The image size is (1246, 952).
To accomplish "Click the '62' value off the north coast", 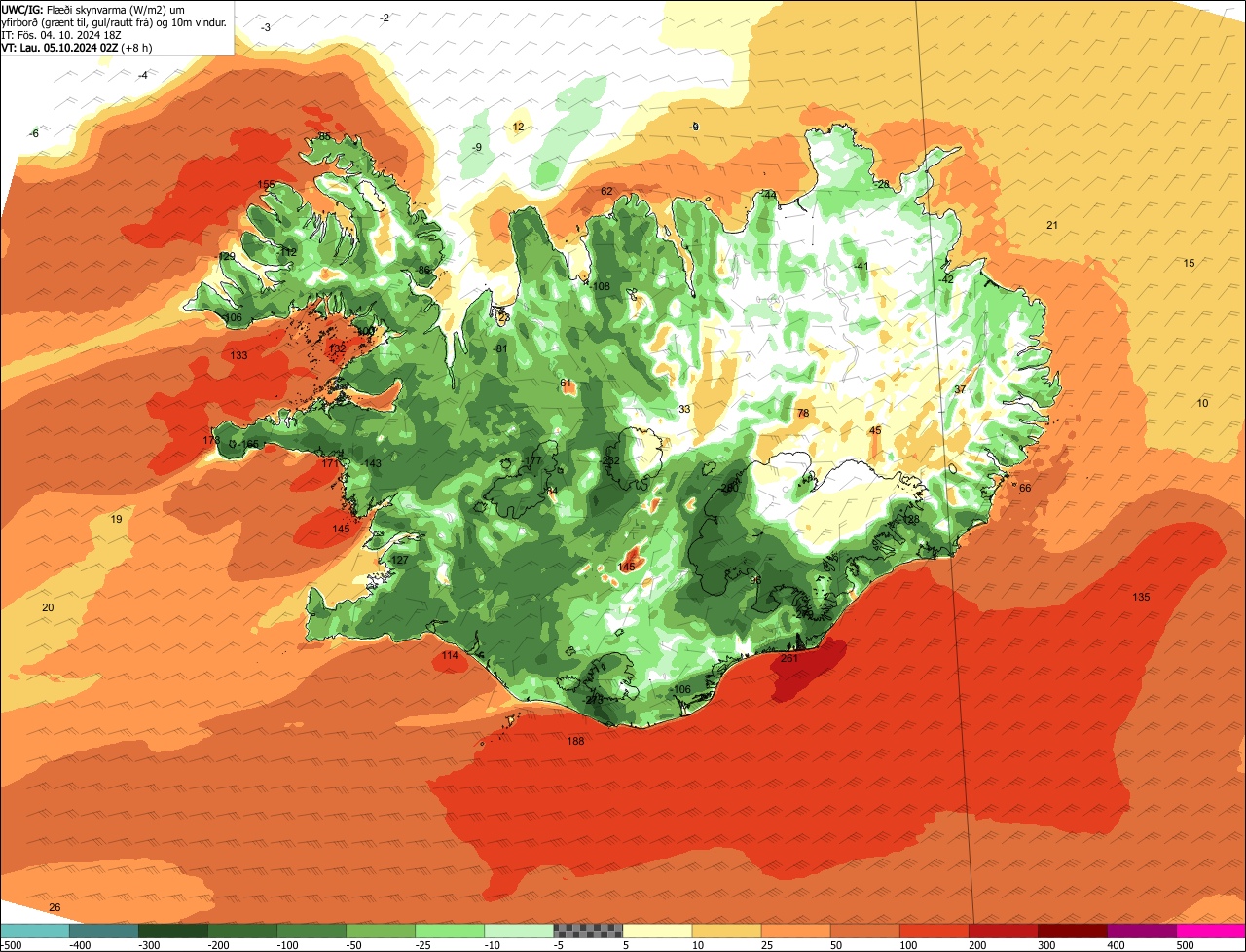I will point(607,191).
